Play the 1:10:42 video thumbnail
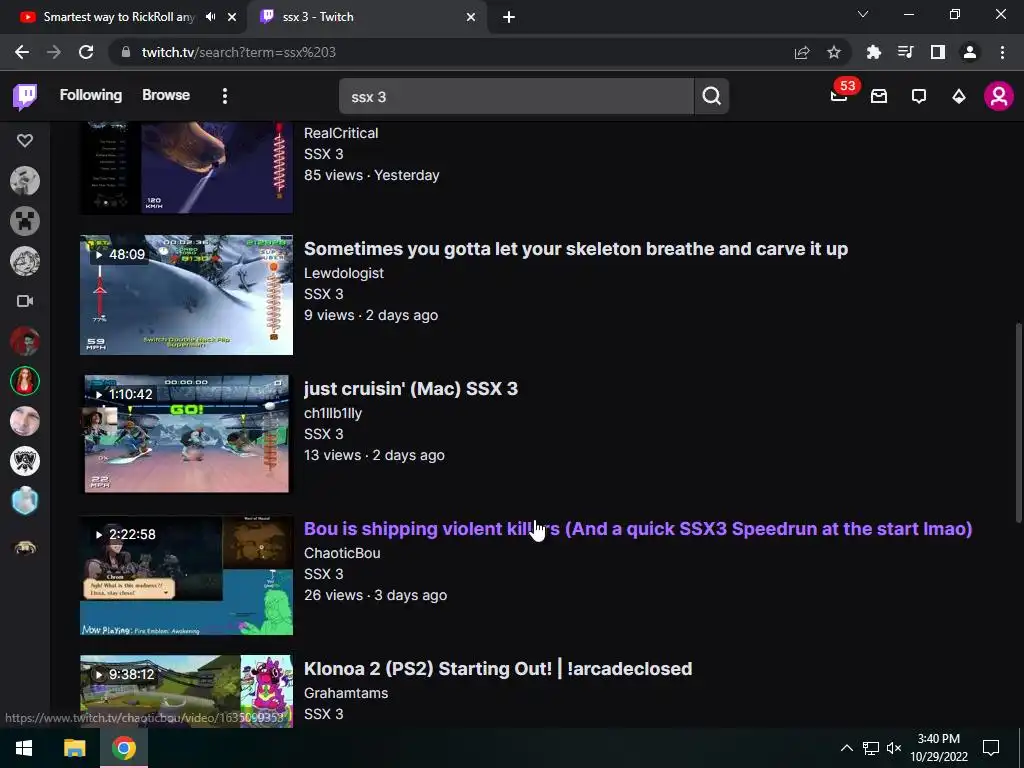Image resolution: width=1024 pixels, height=768 pixels. click(186, 434)
